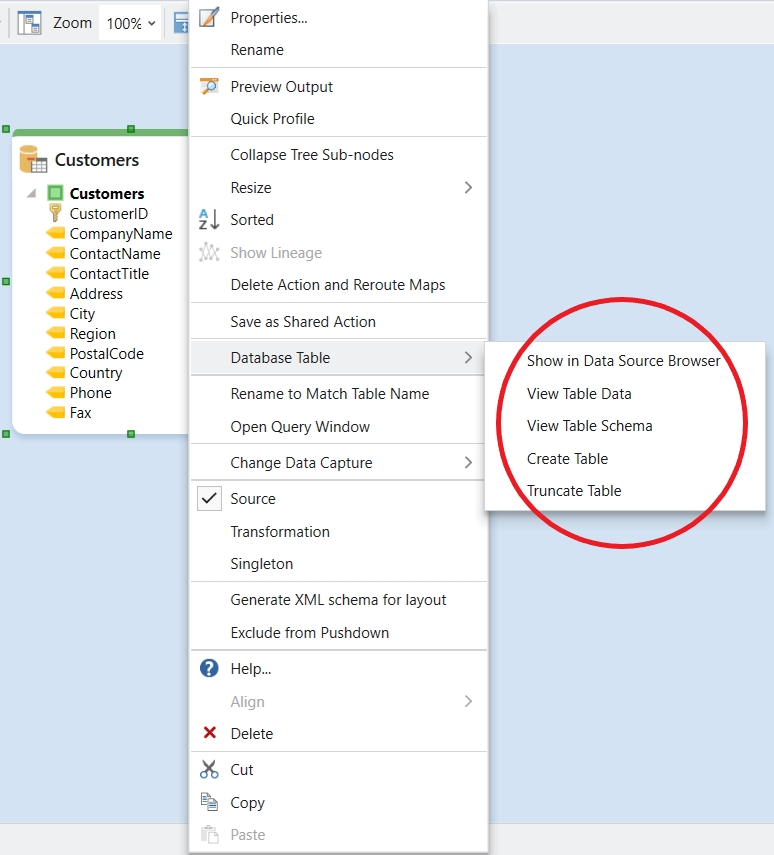Toggle the checked Source option
The width and height of the screenshot is (774, 855).
pos(253,499)
